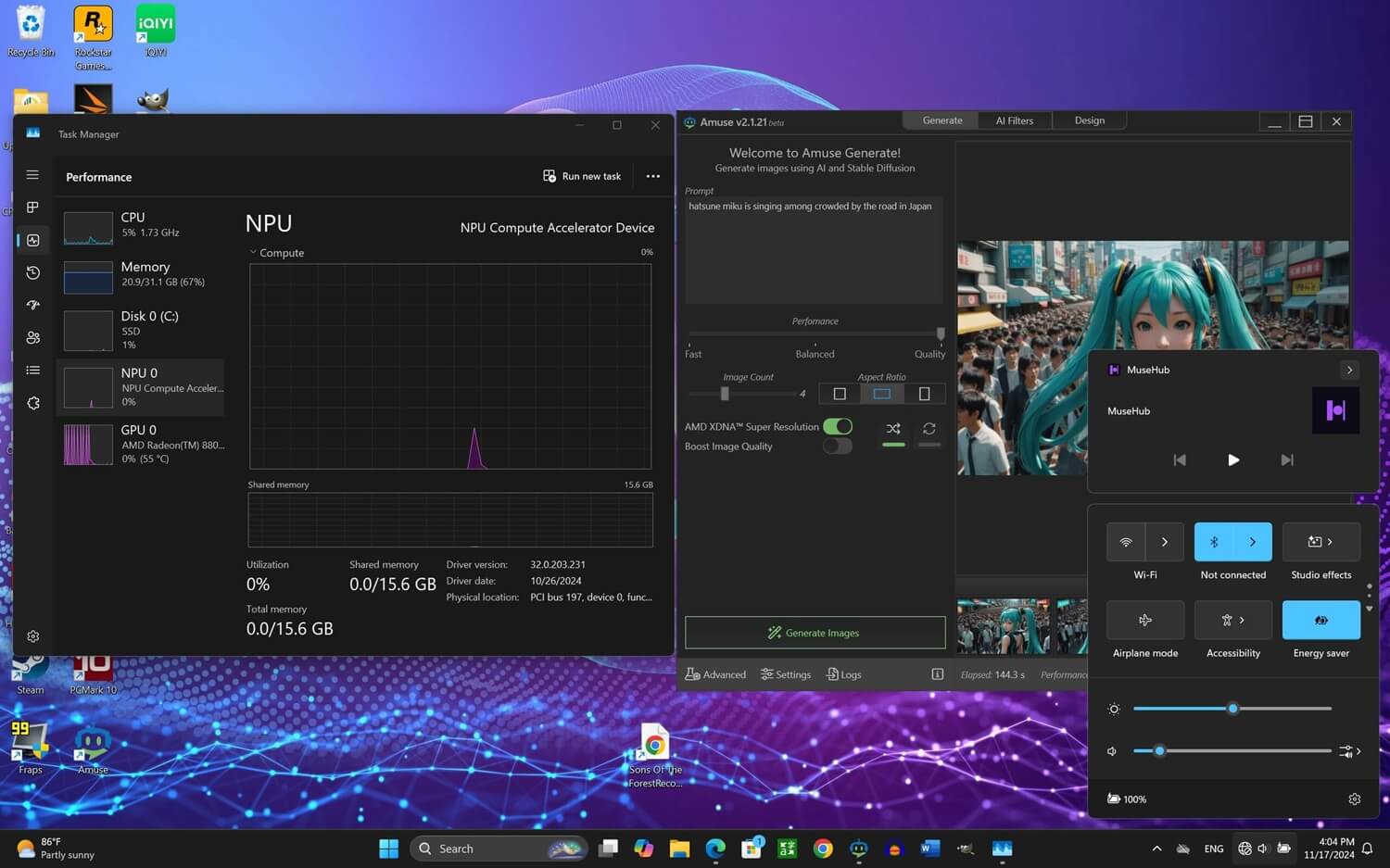The image size is (1390, 868).
Task: Open the Advanced options in Amuse
Action: [x=715, y=674]
